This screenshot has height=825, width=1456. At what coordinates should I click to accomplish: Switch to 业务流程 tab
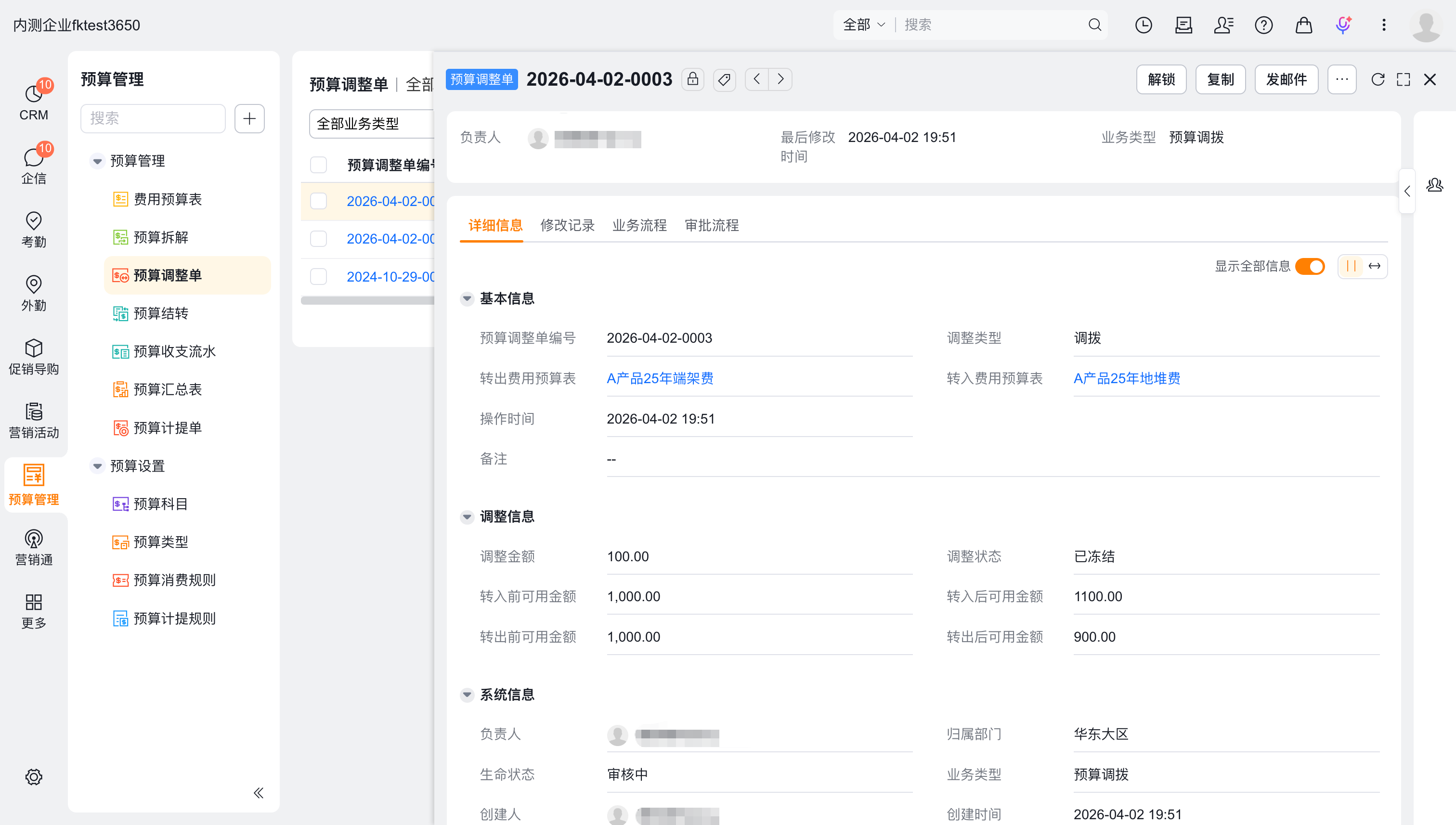(639, 226)
